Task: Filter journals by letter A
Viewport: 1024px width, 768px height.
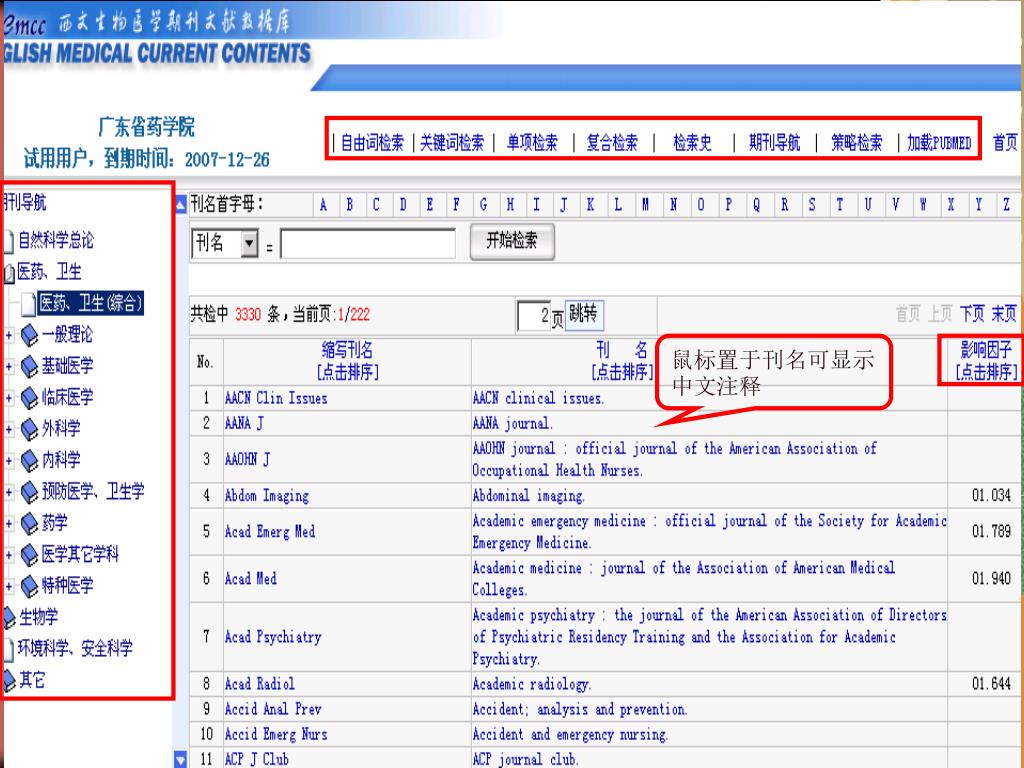Action: tap(323, 205)
